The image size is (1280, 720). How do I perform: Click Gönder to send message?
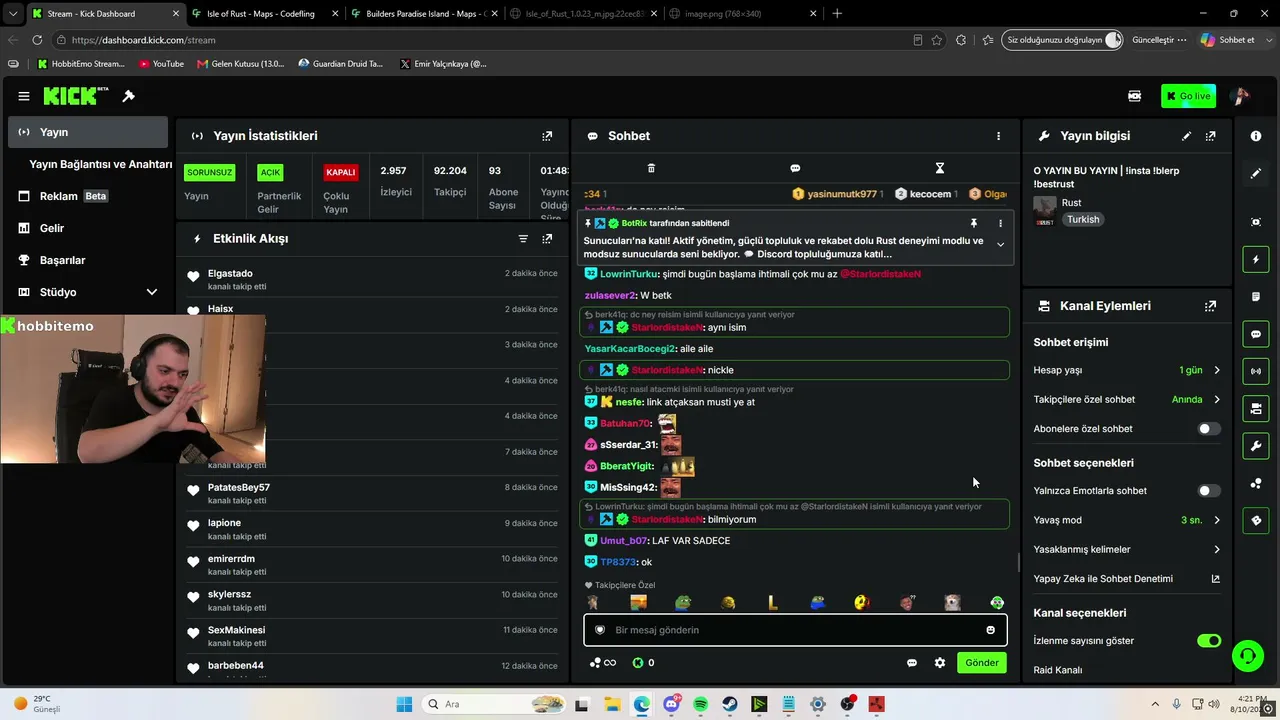coord(981,663)
